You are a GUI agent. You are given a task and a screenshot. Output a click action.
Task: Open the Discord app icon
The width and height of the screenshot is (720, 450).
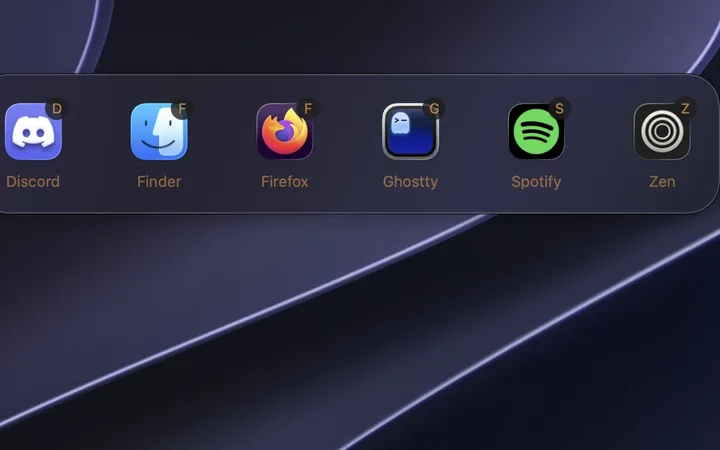coord(34,131)
